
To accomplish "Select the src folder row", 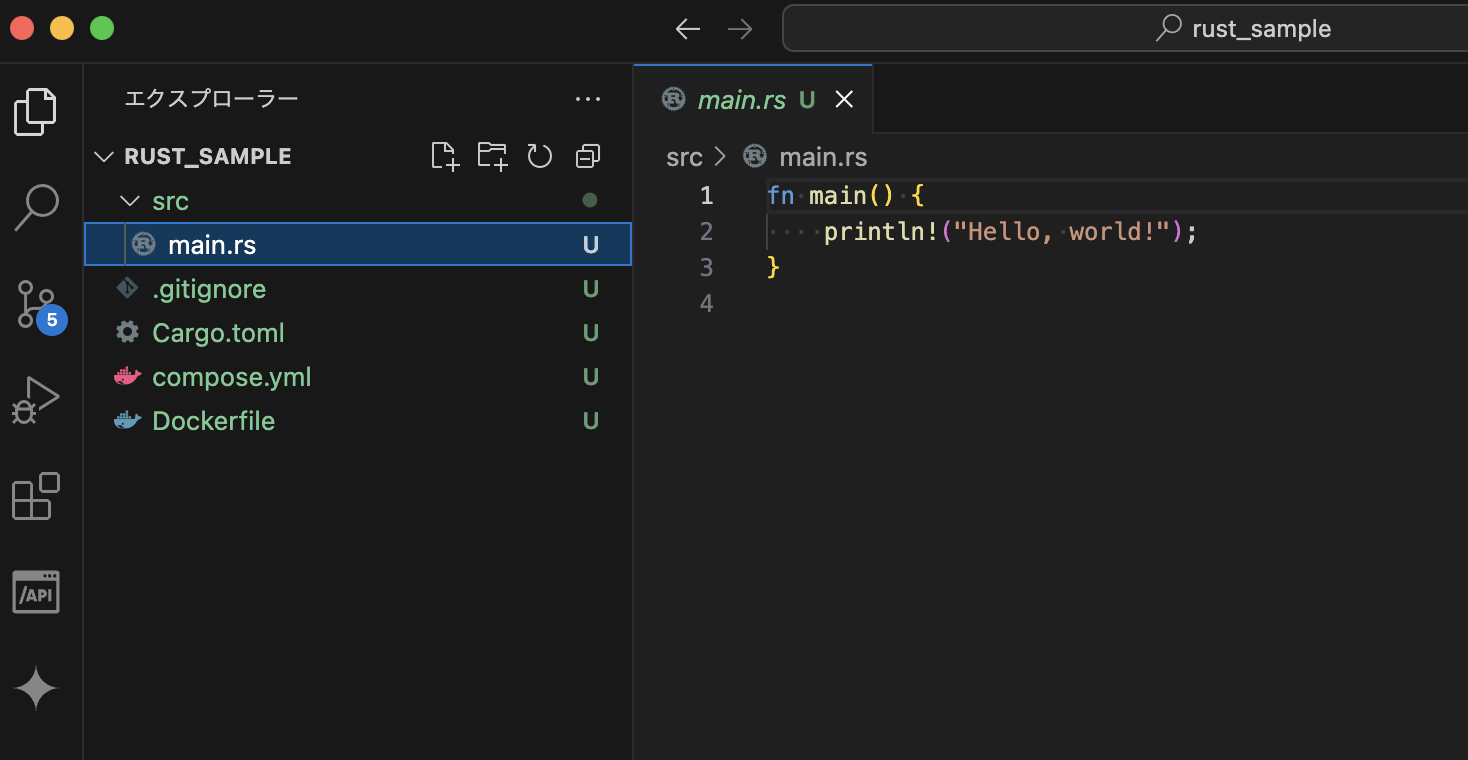I will click(x=358, y=200).
